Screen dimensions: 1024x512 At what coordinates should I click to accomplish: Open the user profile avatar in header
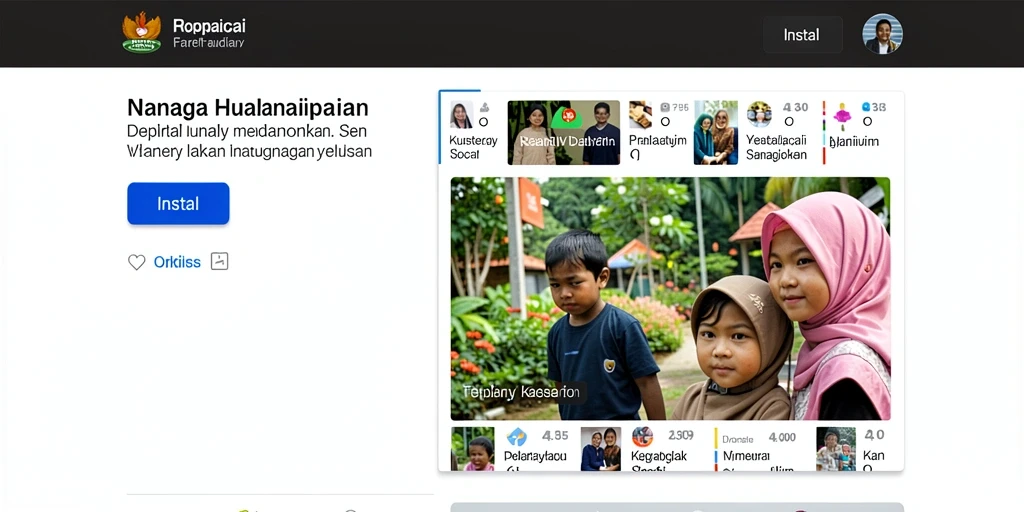(882, 33)
